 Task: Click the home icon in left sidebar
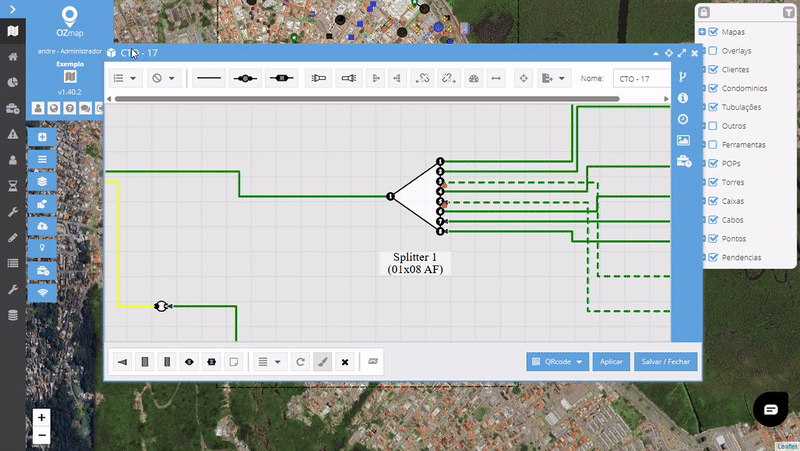12,57
